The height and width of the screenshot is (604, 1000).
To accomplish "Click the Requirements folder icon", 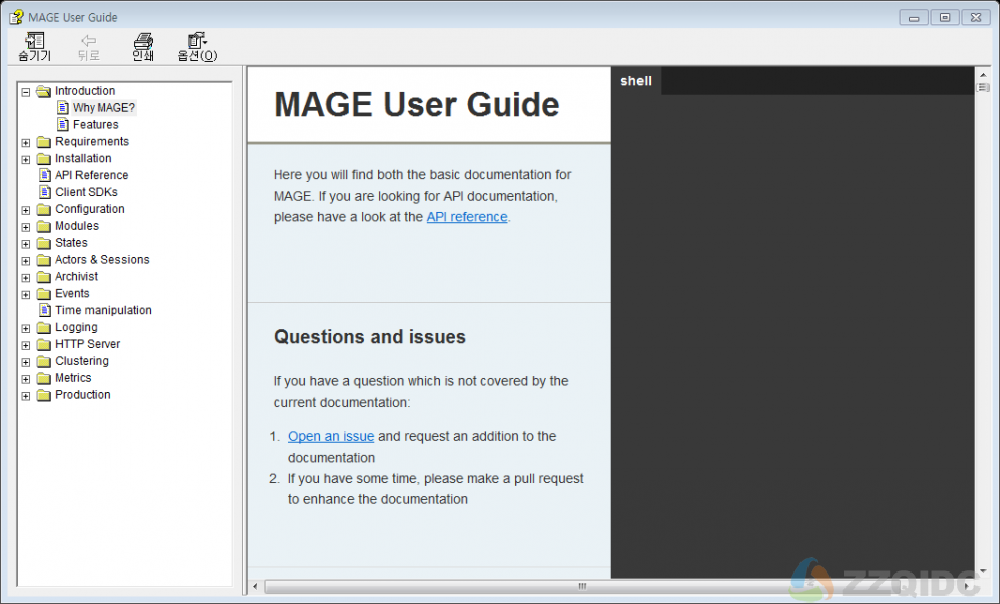I will pyautogui.click(x=43, y=142).
